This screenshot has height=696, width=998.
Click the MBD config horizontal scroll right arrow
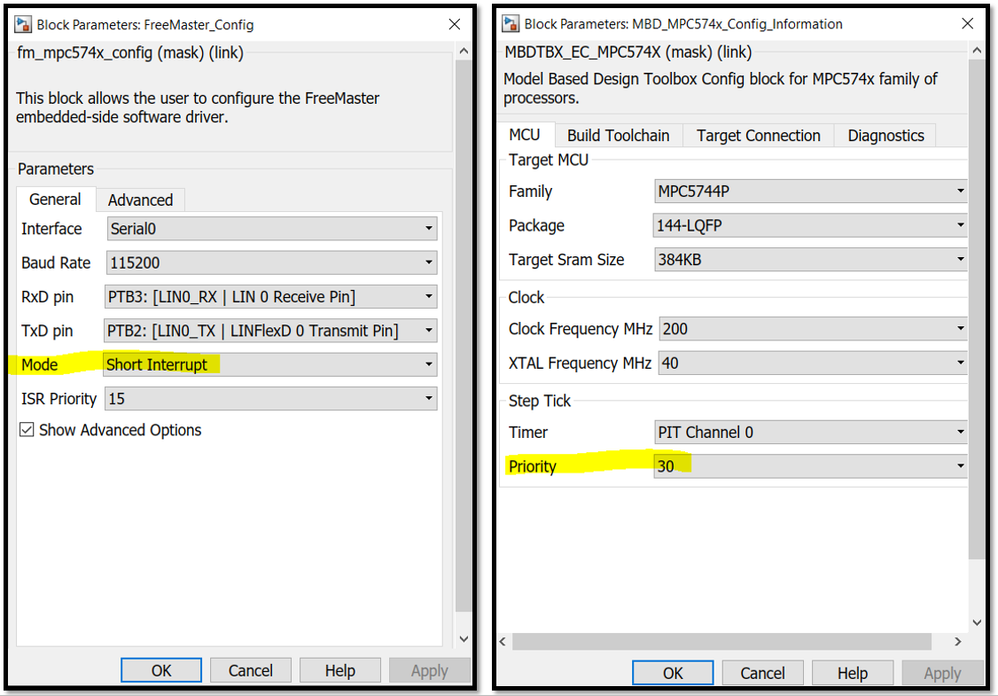point(958,641)
